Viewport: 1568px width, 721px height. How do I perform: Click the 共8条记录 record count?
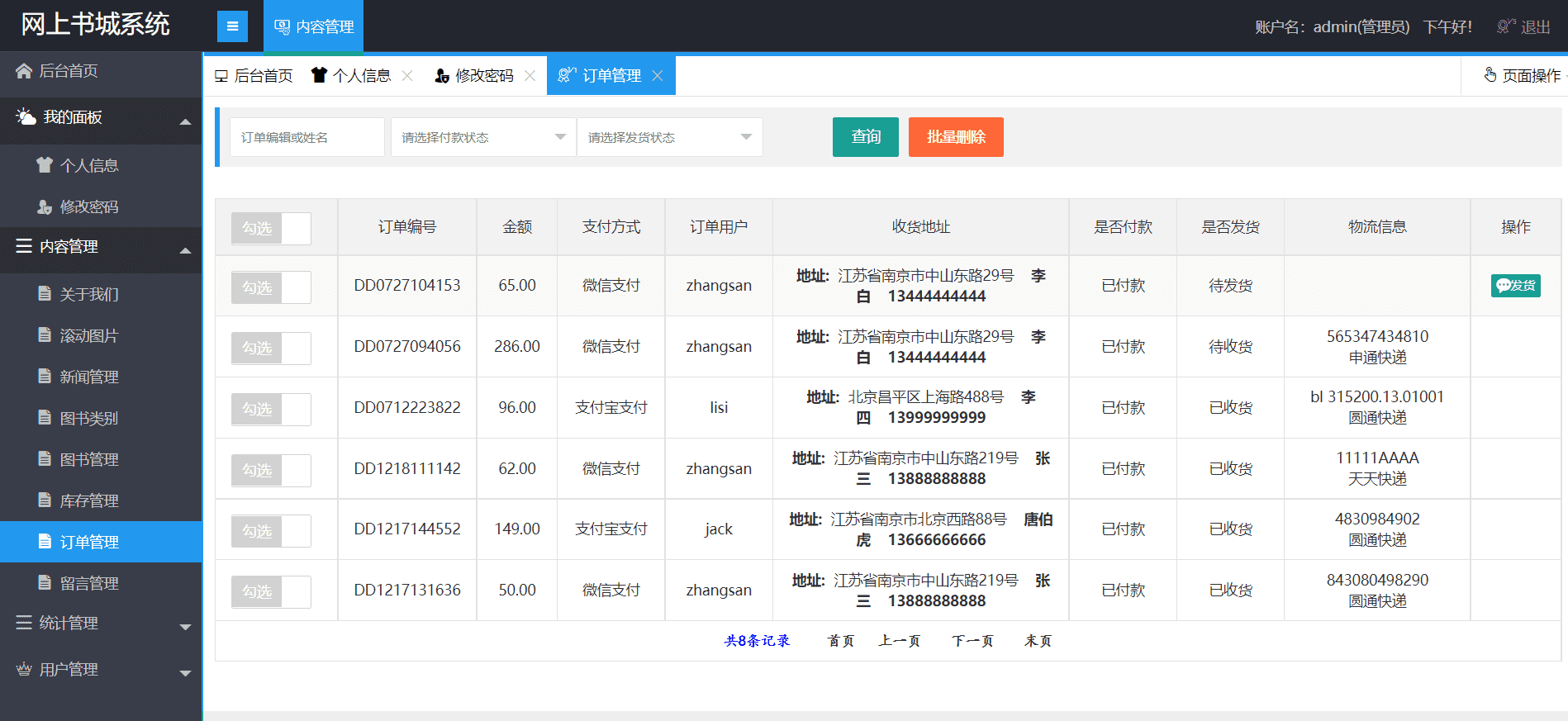click(x=758, y=641)
